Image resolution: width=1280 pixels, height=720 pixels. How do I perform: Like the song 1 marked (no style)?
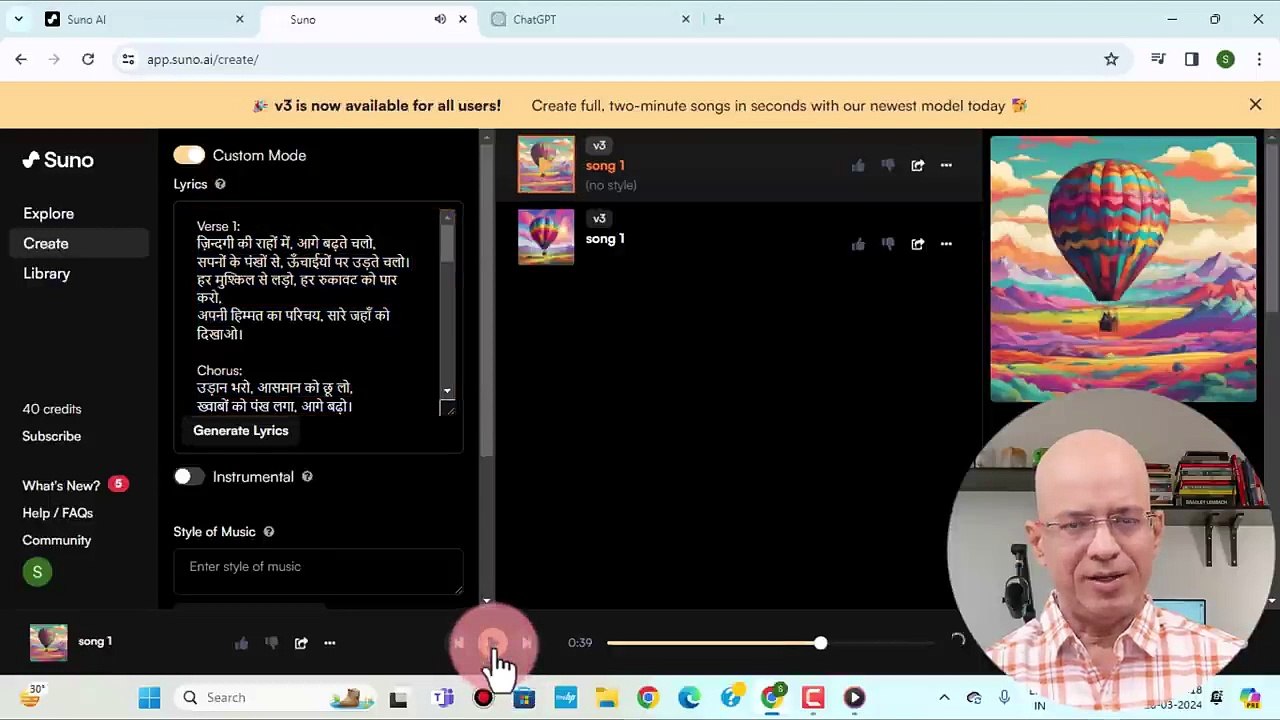click(858, 165)
